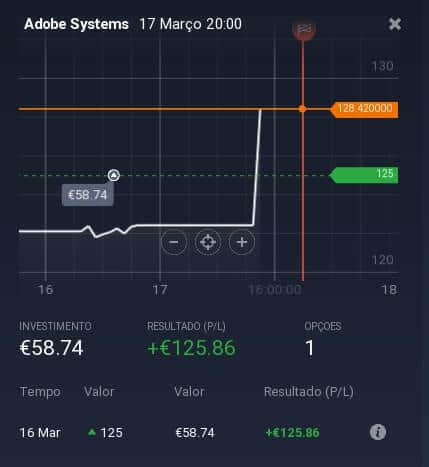The image size is (429, 467).
Task: Select the €58.74 tooltip on chart
Action: 87,195
